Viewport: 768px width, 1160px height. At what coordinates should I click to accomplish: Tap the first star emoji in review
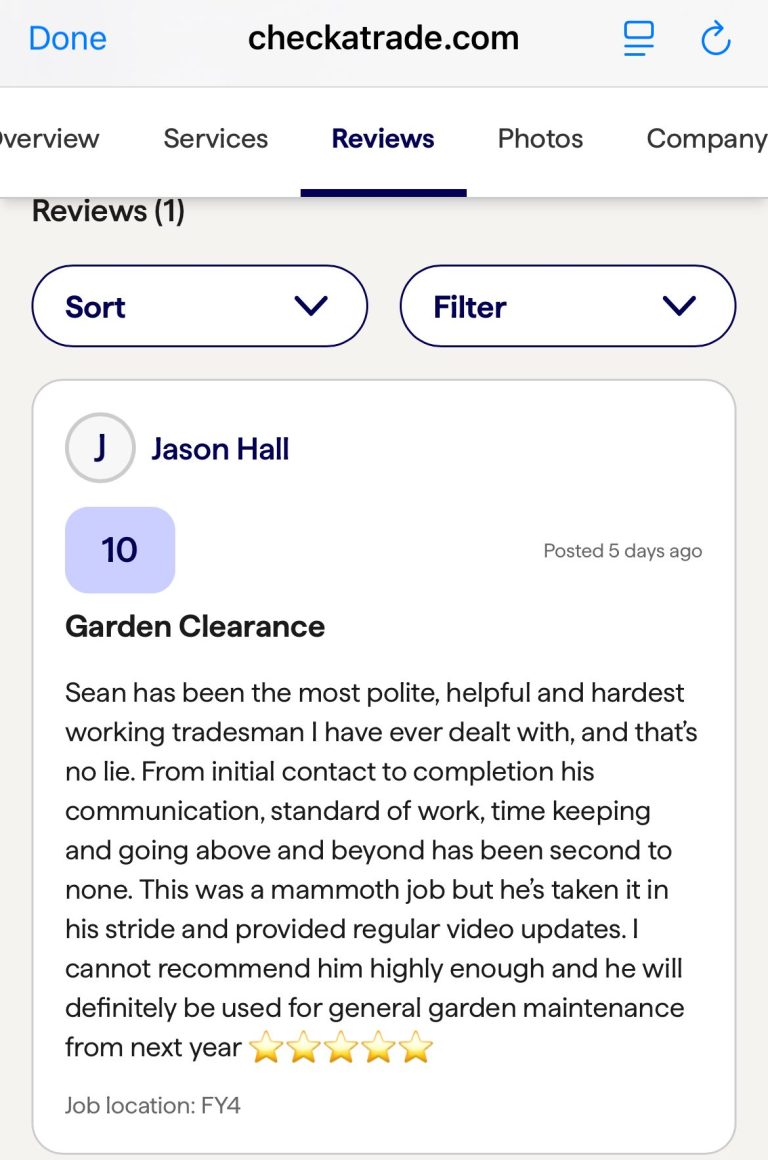(266, 1048)
